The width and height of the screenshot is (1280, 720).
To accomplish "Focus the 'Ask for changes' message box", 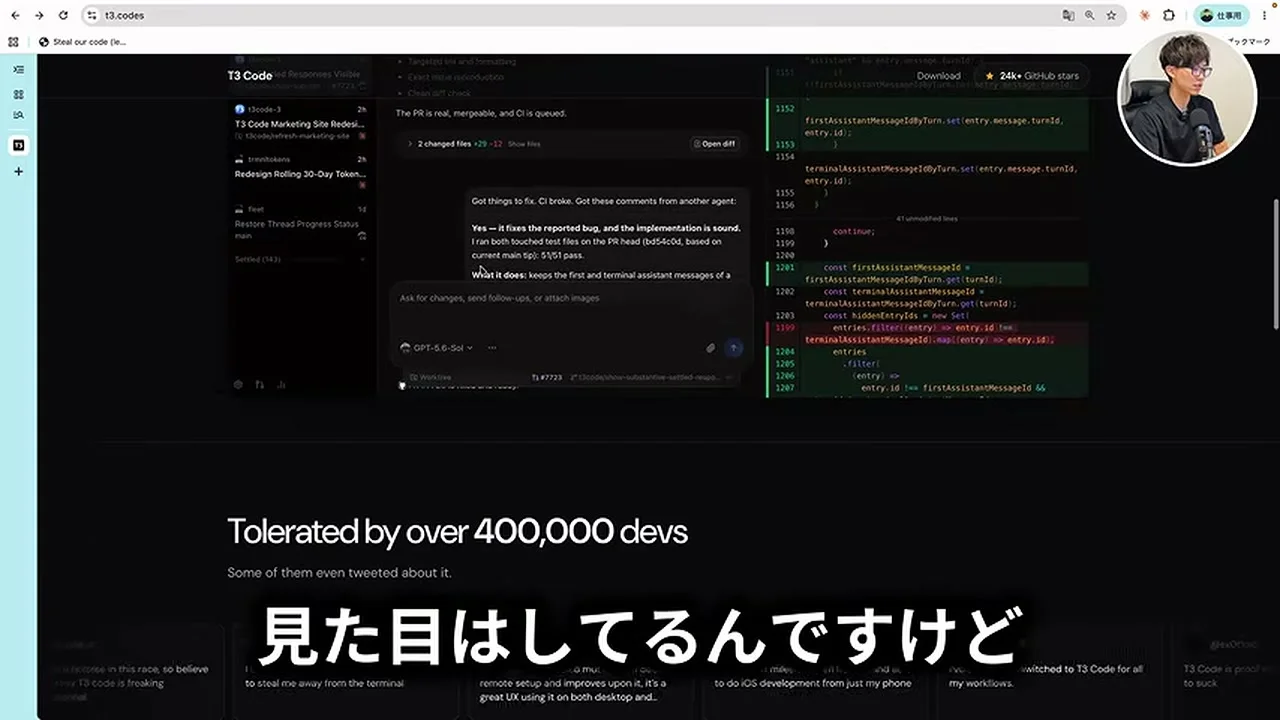I will pyautogui.click(x=569, y=298).
